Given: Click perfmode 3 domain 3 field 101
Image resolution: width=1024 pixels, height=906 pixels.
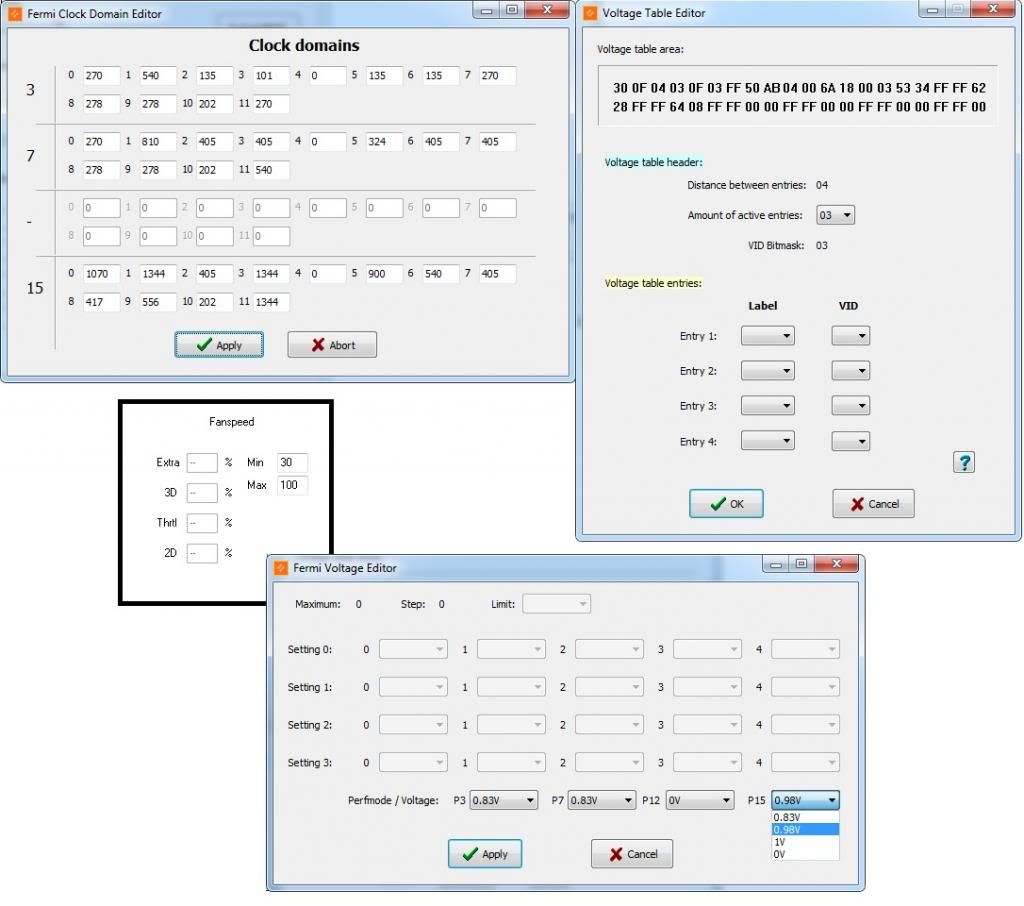Looking at the screenshot, I should [x=271, y=75].
